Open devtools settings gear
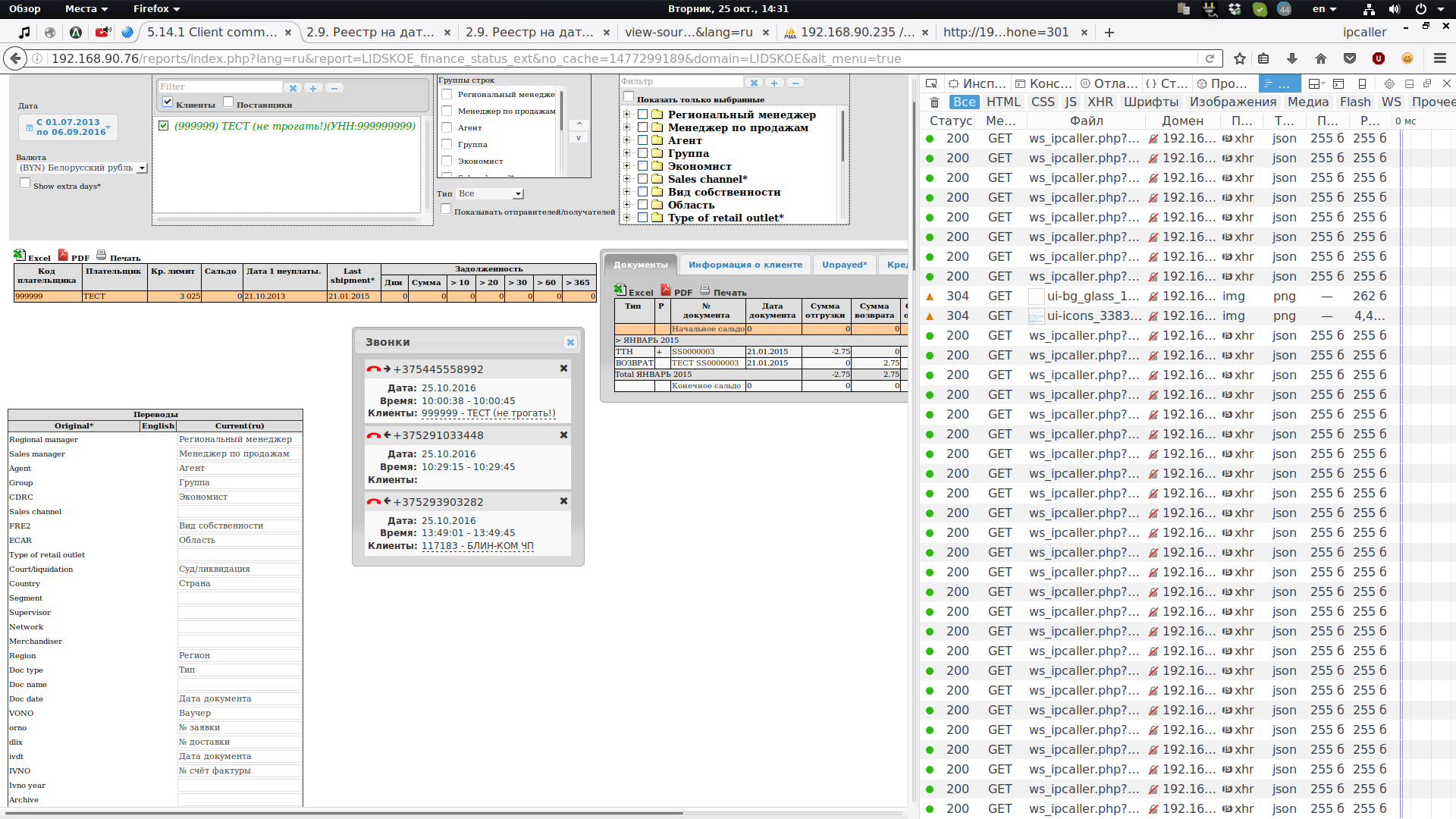Image resolution: width=1456 pixels, height=819 pixels. [x=1389, y=83]
